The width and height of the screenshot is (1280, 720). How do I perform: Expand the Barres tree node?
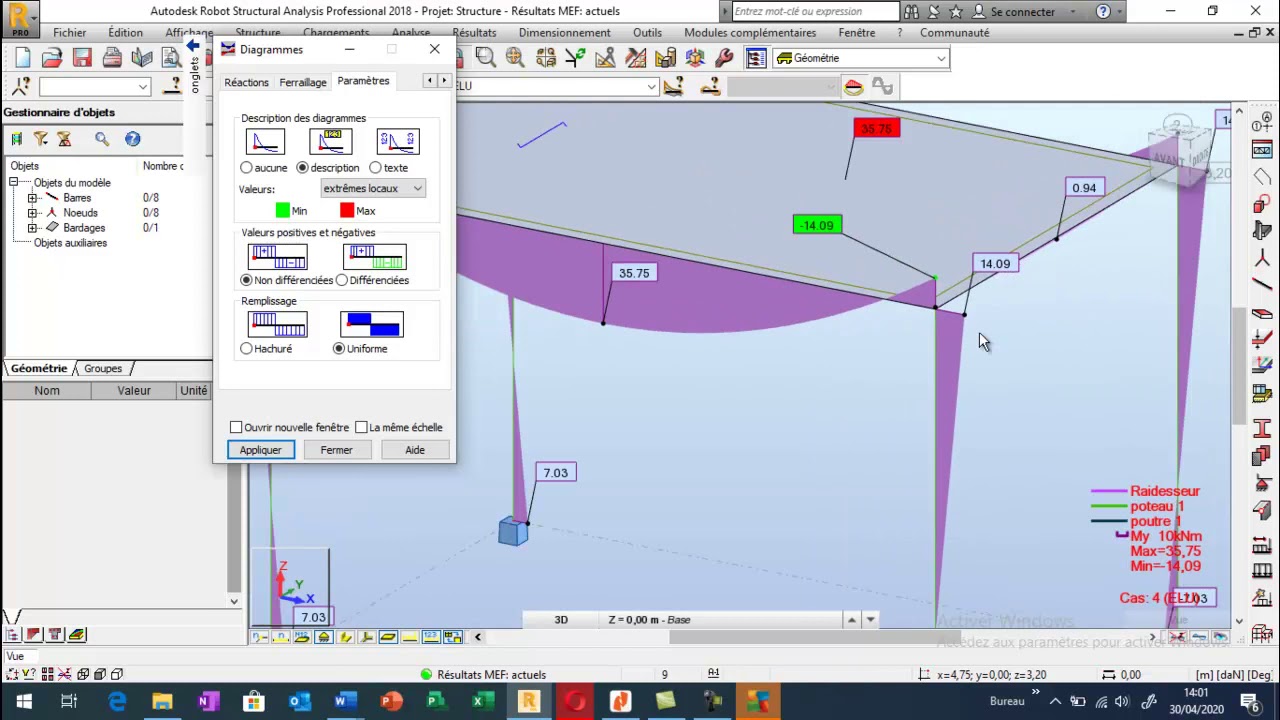pyautogui.click(x=32, y=198)
